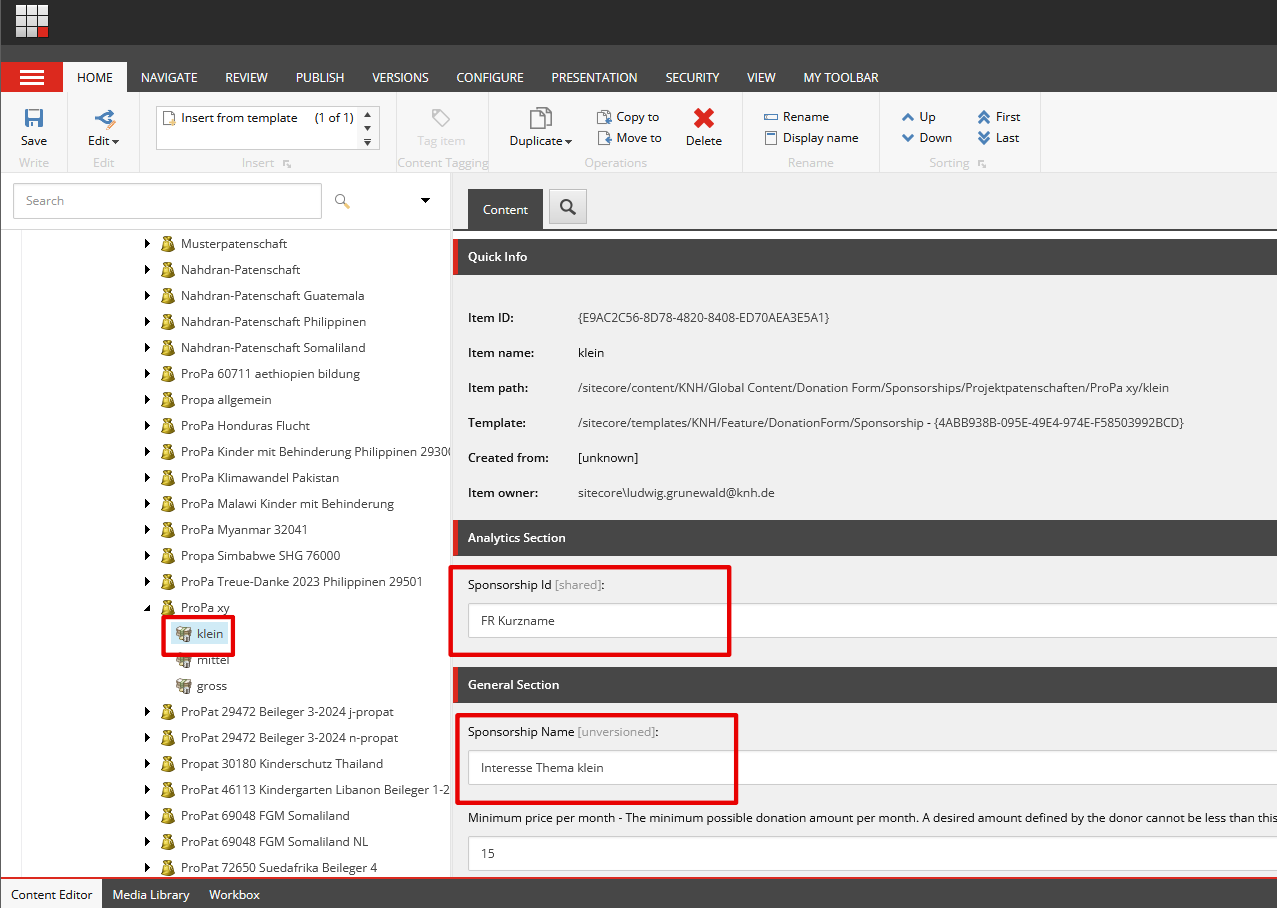Collapse the Quick Info section header
The image size is (1277, 908).
(866, 257)
